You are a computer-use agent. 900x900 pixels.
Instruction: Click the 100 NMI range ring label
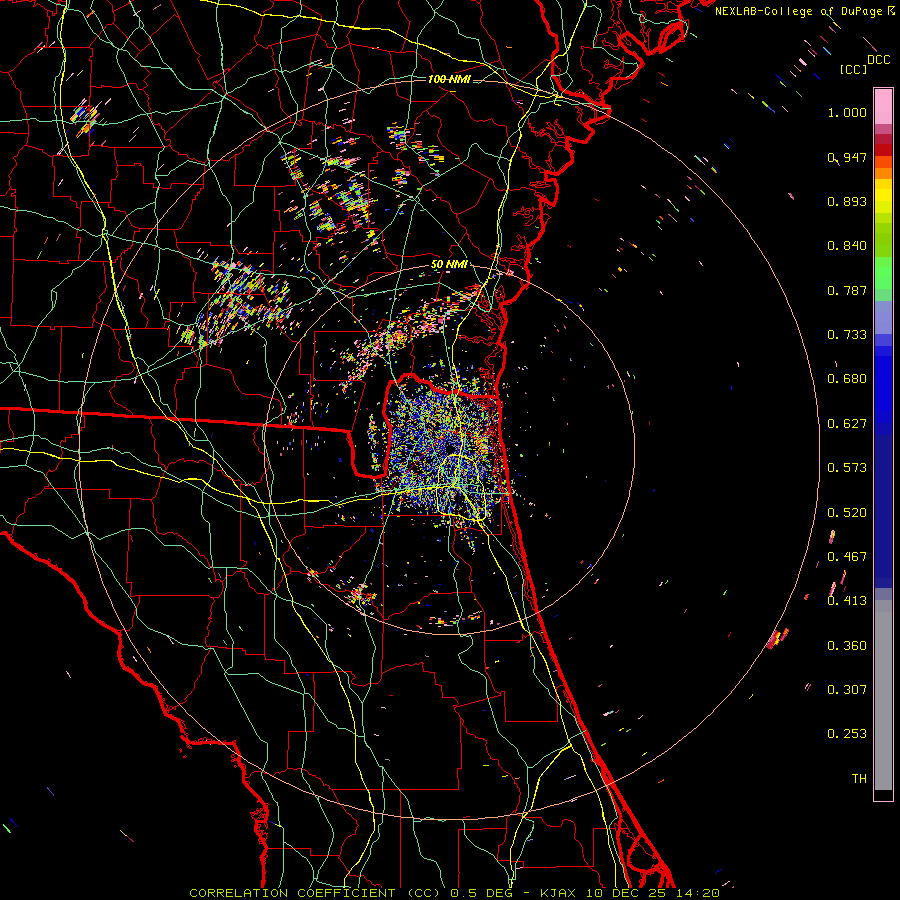tap(449, 79)
